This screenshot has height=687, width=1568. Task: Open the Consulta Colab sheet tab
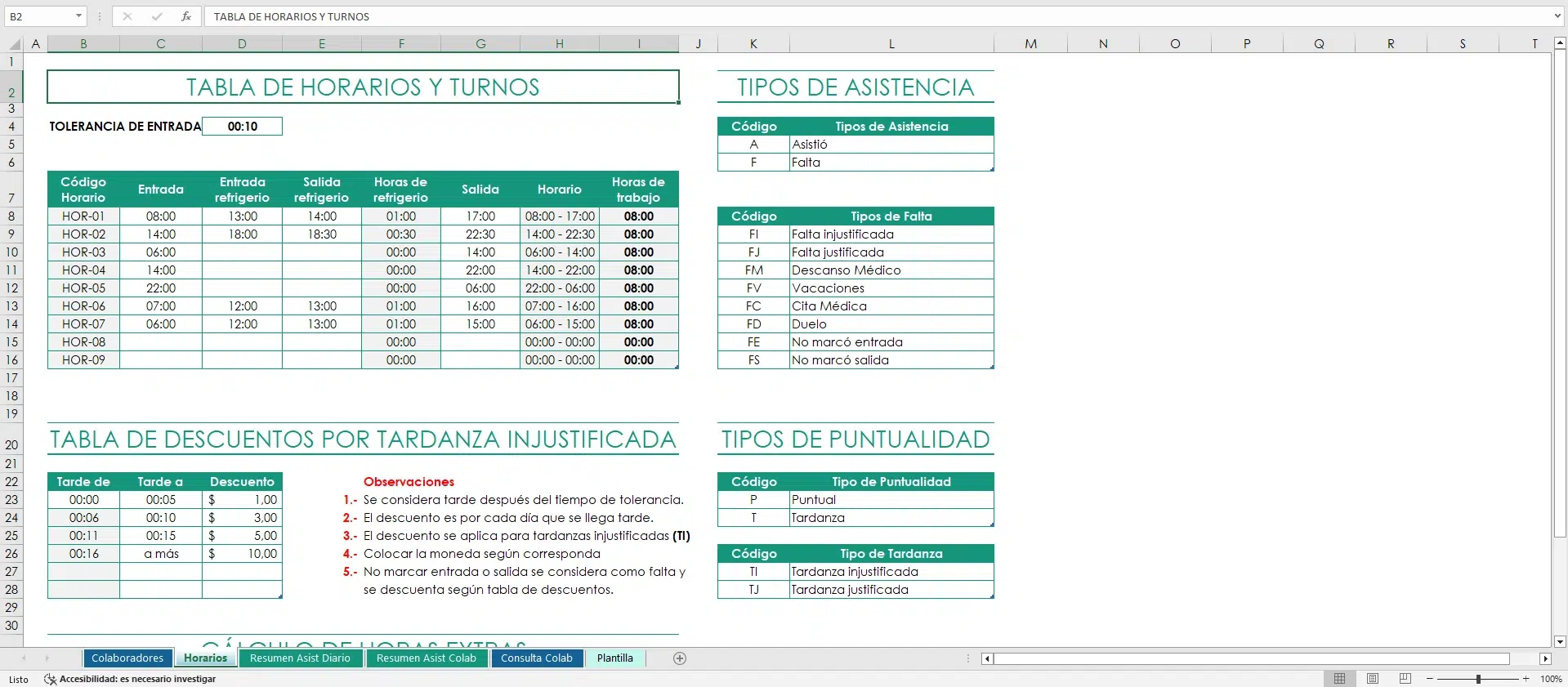click(x=536, y=658)
